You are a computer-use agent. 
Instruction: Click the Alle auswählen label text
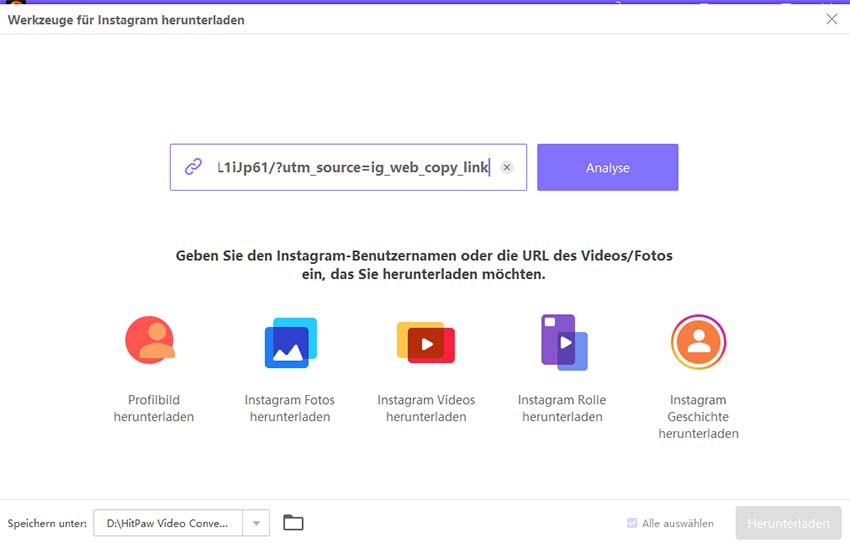tap(678, 523)
